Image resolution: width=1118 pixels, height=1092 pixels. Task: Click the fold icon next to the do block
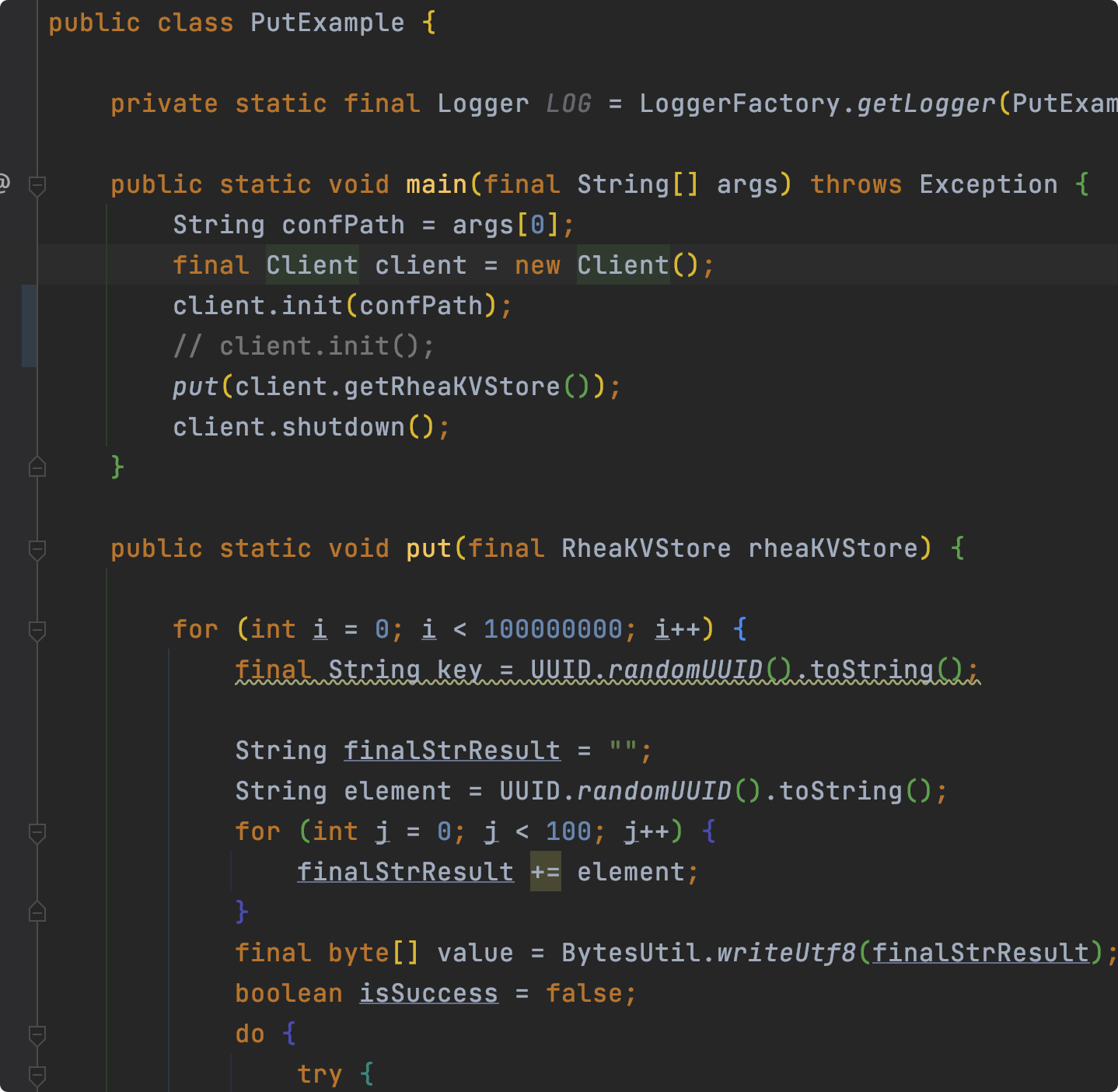[x=36, y=1034]
